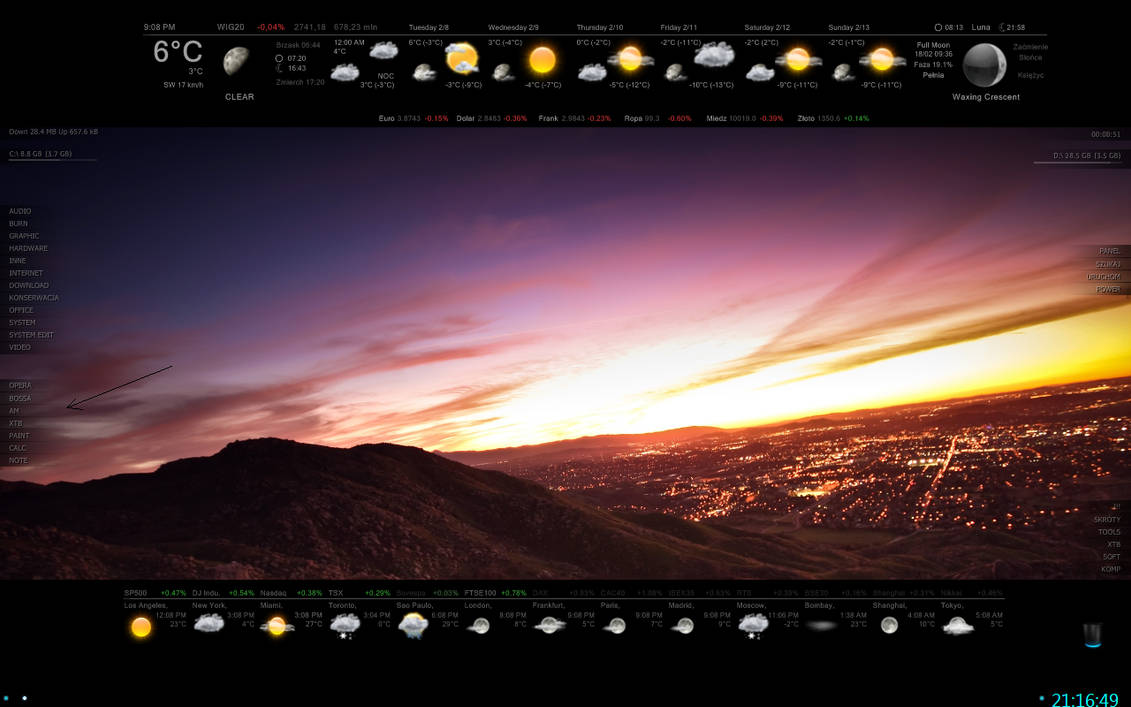Screen dimensions: 1131x707
Task: Click the Moscow snowy weather icon
Action: pyautogui.click(x=753, y=625)
